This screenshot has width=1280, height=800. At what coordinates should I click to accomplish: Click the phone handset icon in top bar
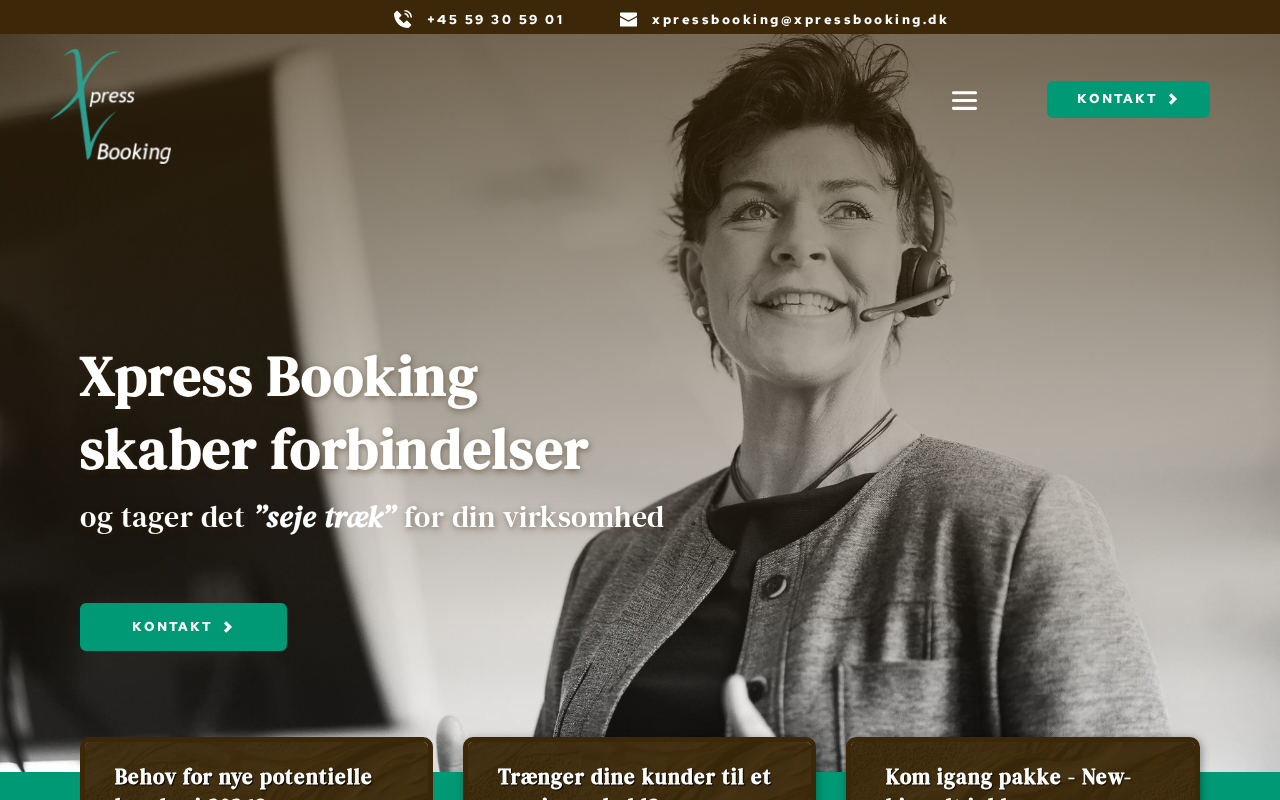(x=403, y=19)
